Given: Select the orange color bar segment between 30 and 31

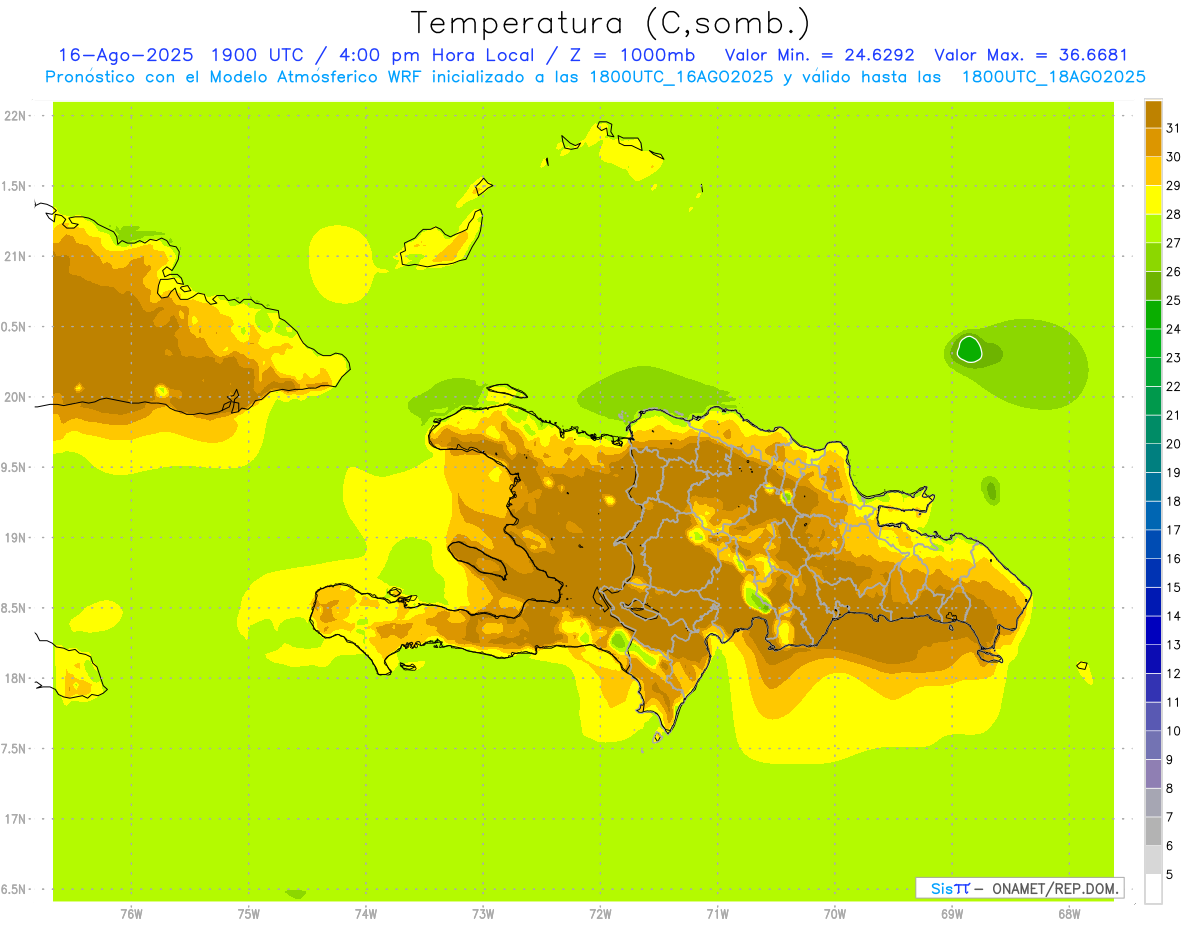Looking at the screenshot, I should click(1153, 142).
